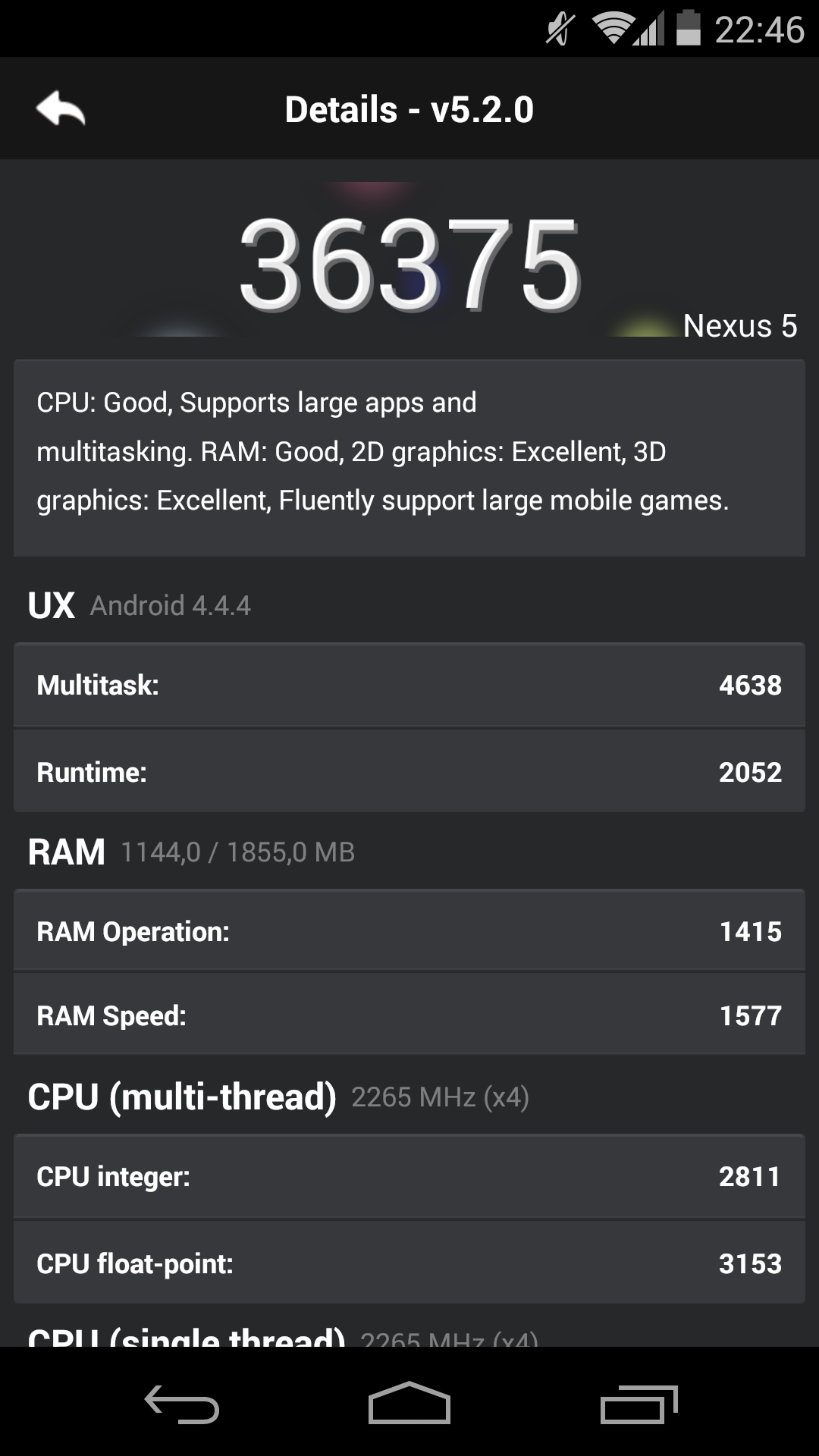Select the Multitask score row

click(409, 685)
